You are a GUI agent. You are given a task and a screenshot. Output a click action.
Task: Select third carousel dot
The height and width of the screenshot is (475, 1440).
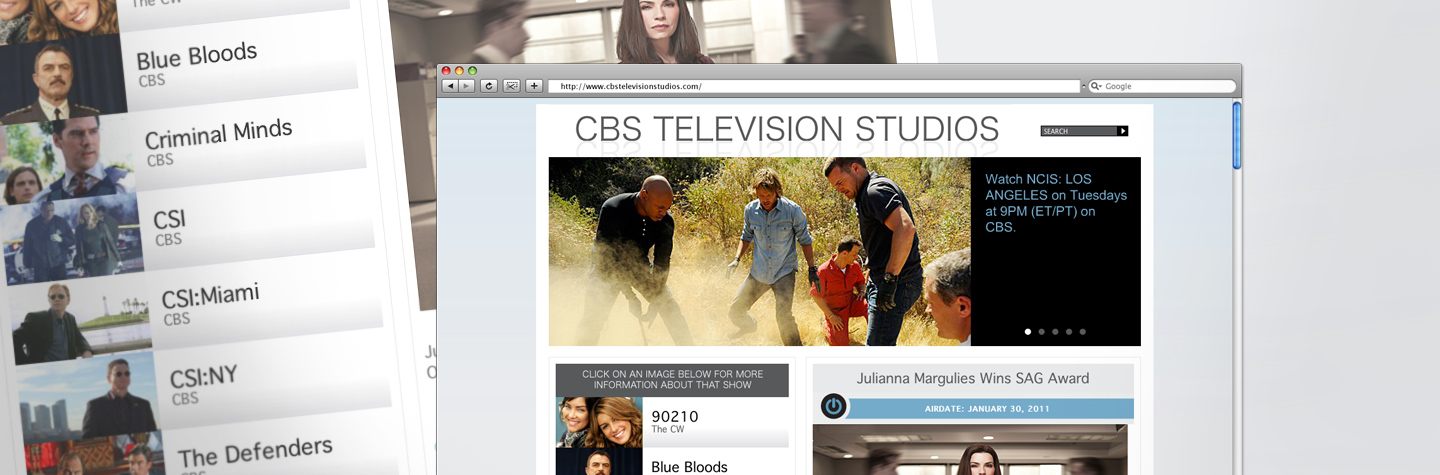point(1055,331)
